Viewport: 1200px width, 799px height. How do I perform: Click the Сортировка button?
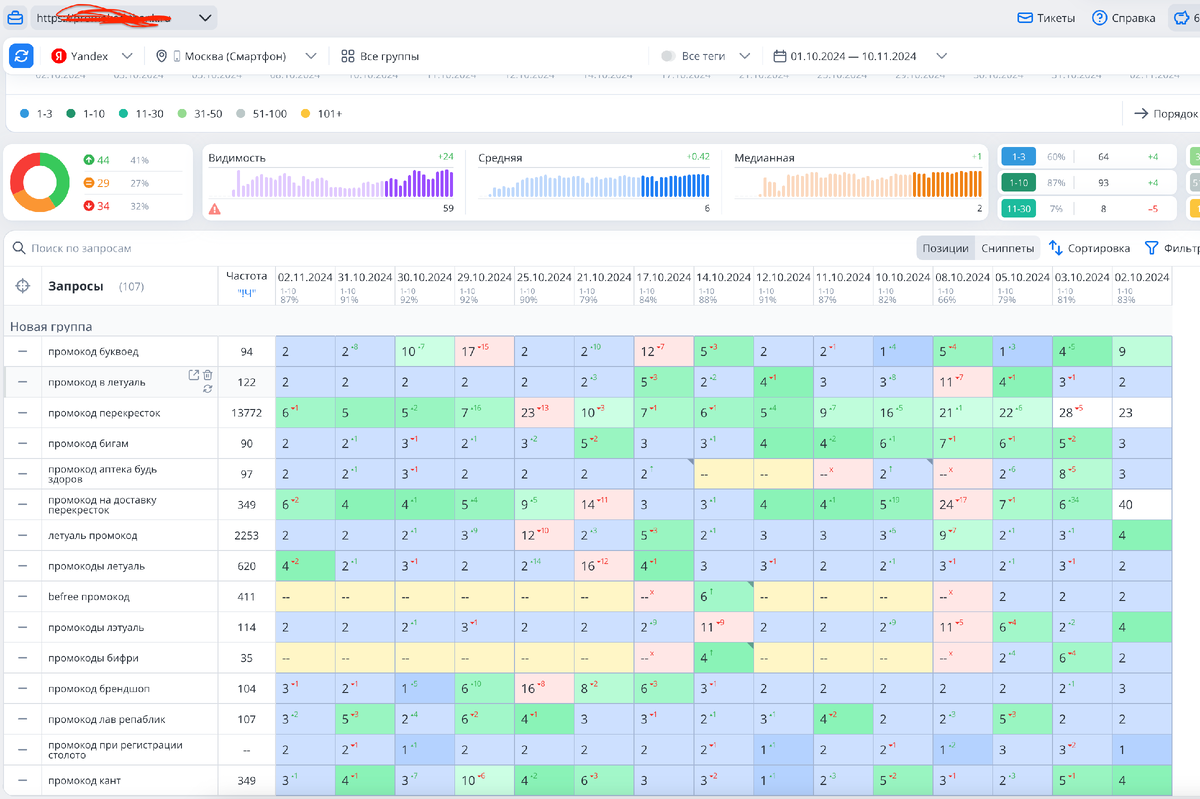[x=1089, y=248]
